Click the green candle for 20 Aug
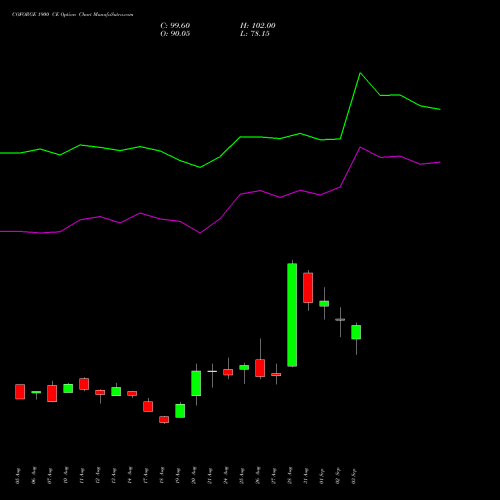Screen dimensions: 500x500 click(x=196, y=383)
